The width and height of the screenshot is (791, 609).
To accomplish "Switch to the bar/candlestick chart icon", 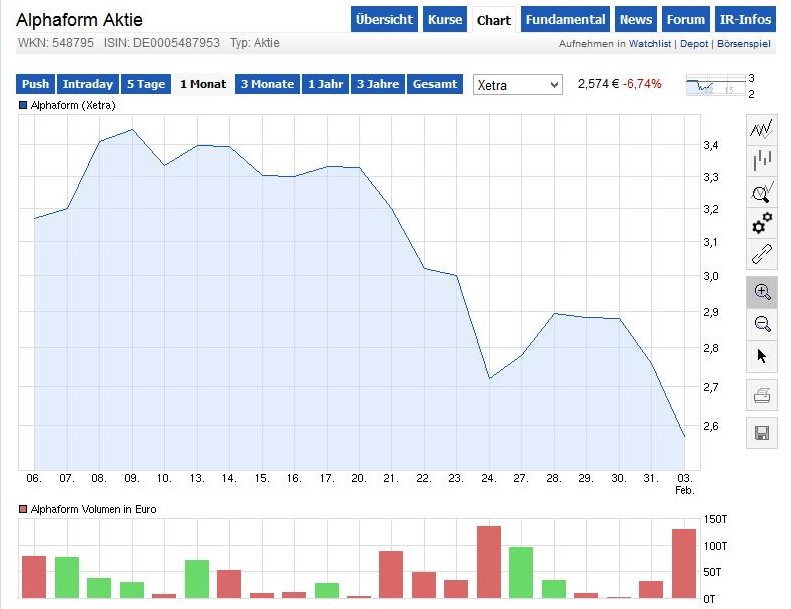I will 762,160.
